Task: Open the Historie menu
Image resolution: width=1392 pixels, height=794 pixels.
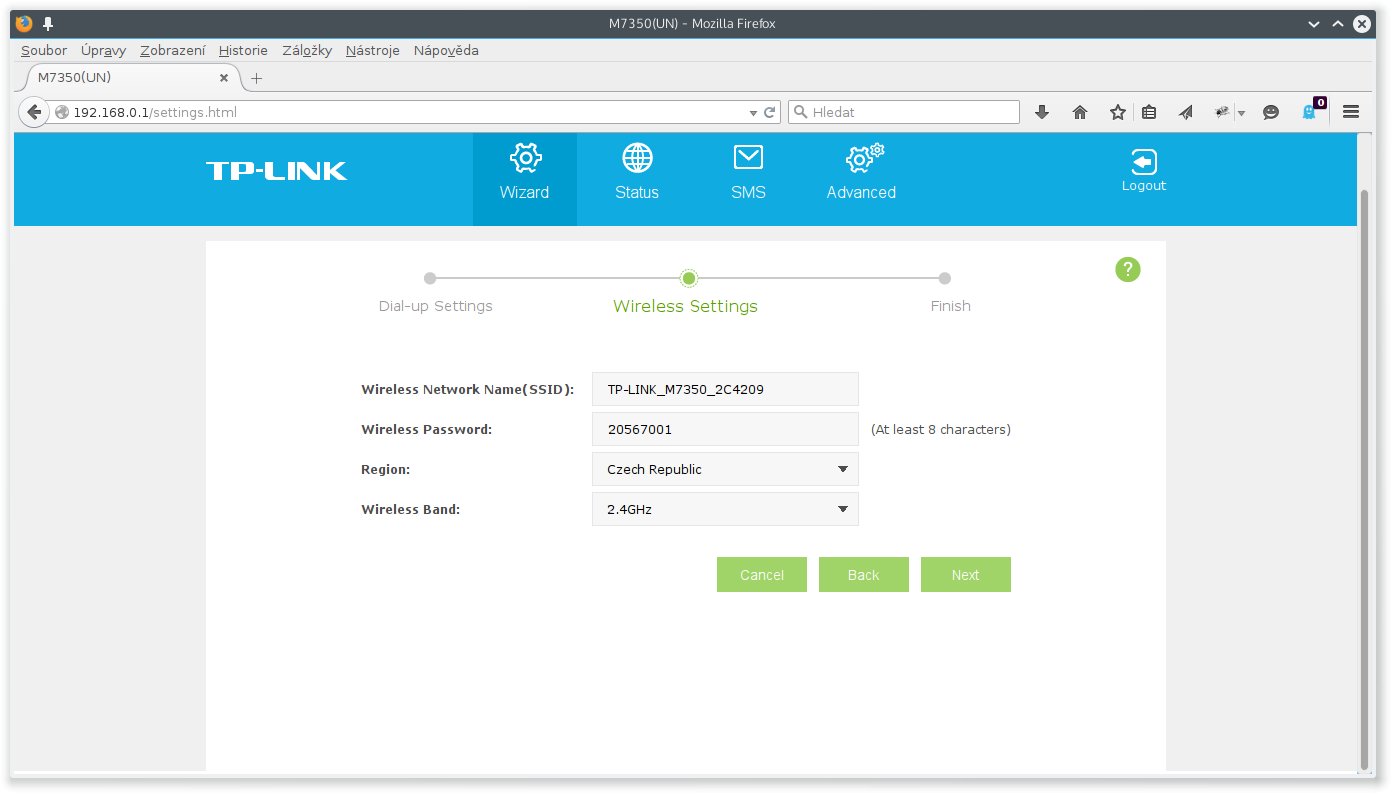Action: point(243,50)
